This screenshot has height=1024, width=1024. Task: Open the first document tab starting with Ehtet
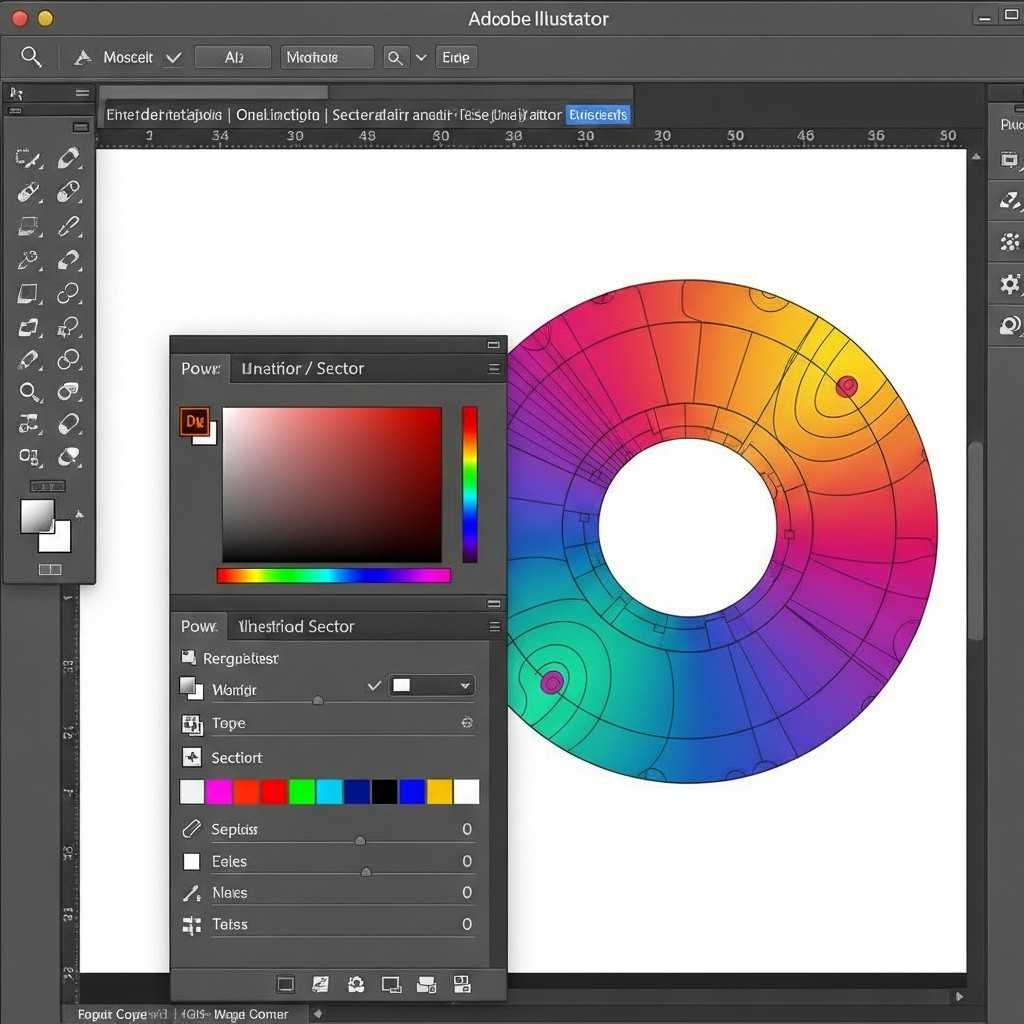tap(164, 115)
